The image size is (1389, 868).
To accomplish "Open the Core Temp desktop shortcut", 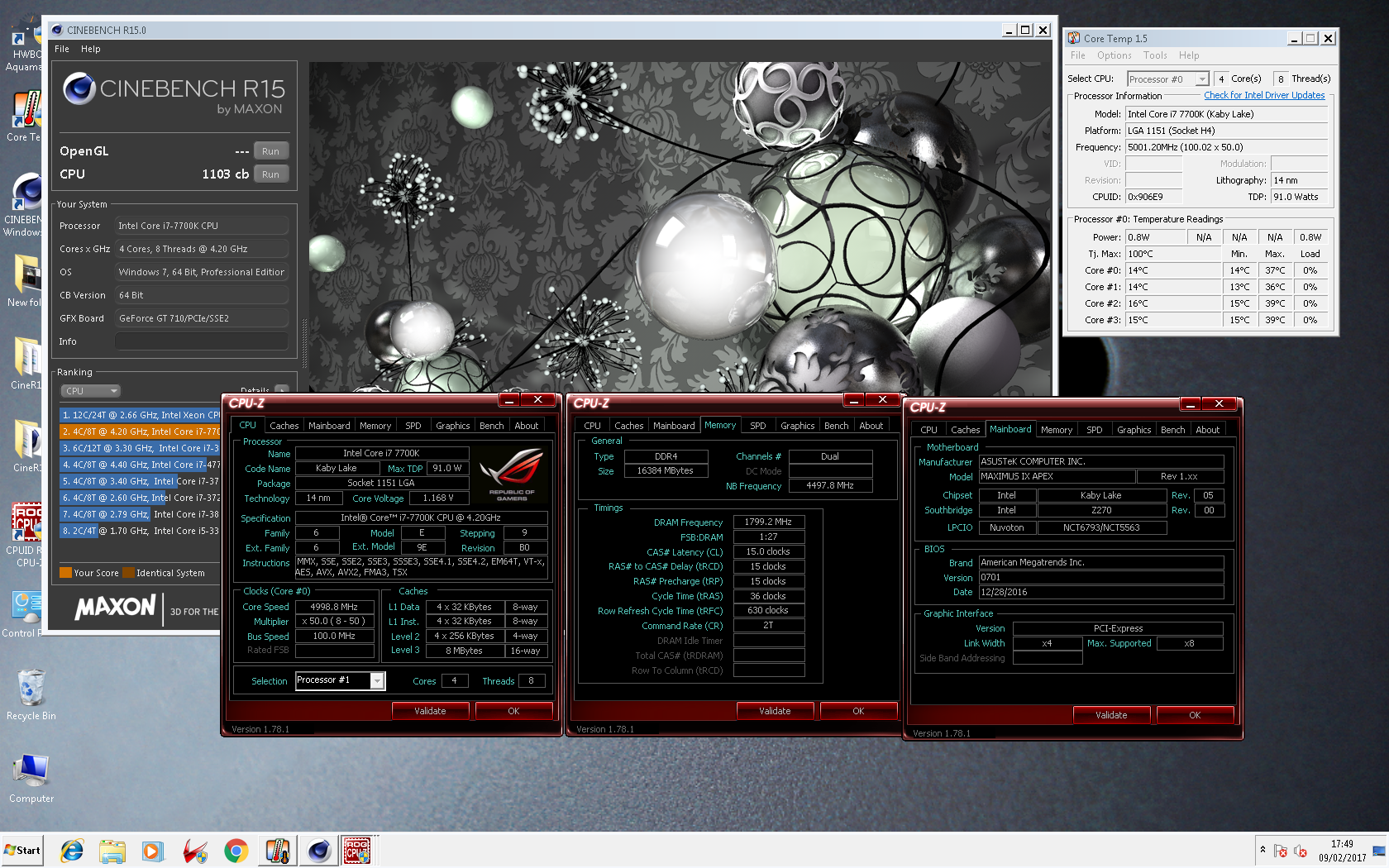I will 25,116.
